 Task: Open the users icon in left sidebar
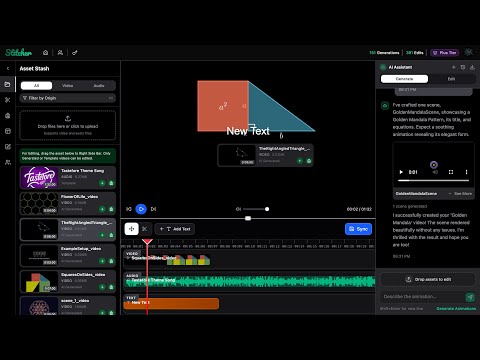[x=8, y=162]
